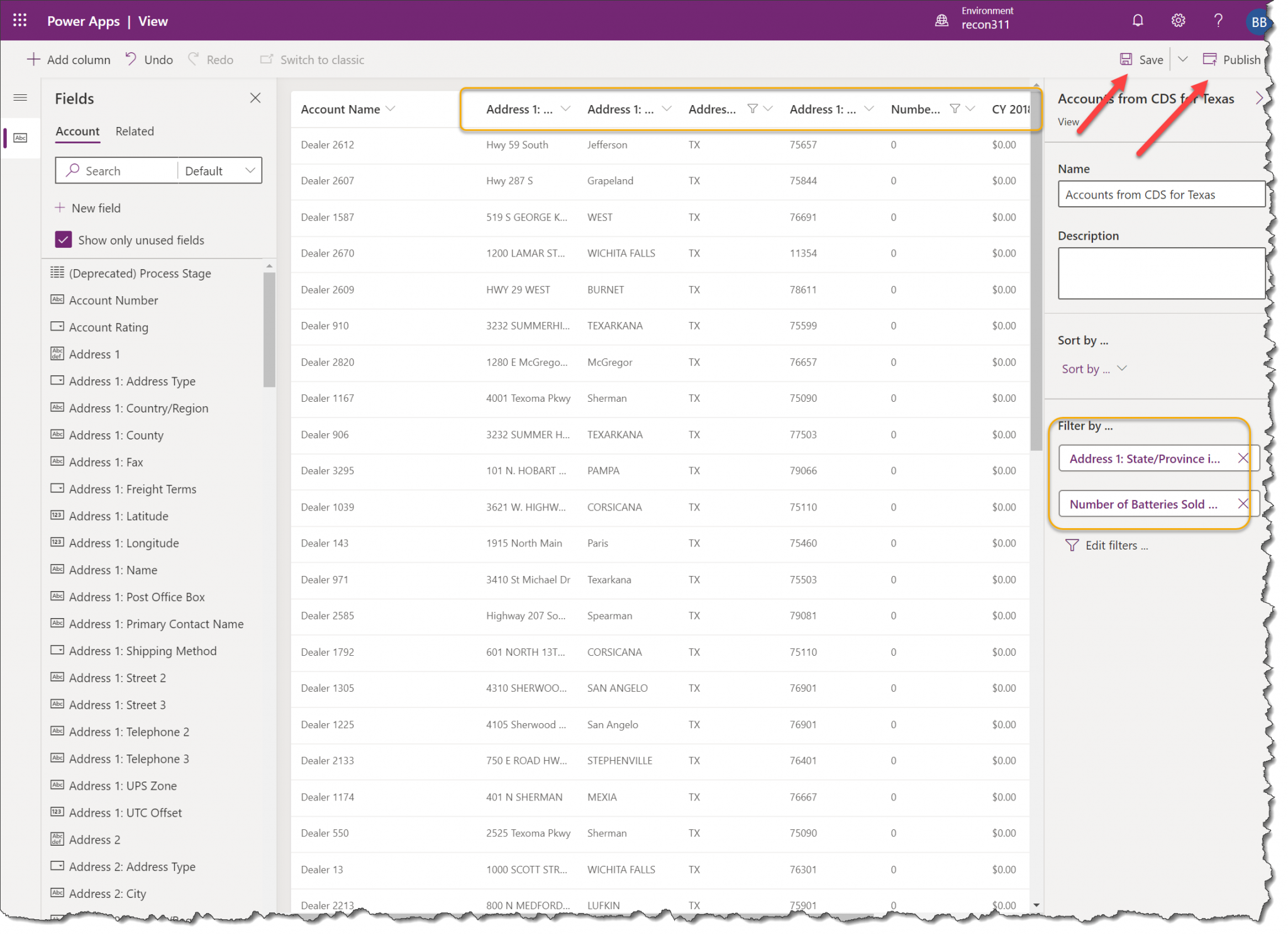This screenshot has width=1288, height=935.
Task: Click the environment globe icon
Action: pyautogui.click(x=941, y=19)
